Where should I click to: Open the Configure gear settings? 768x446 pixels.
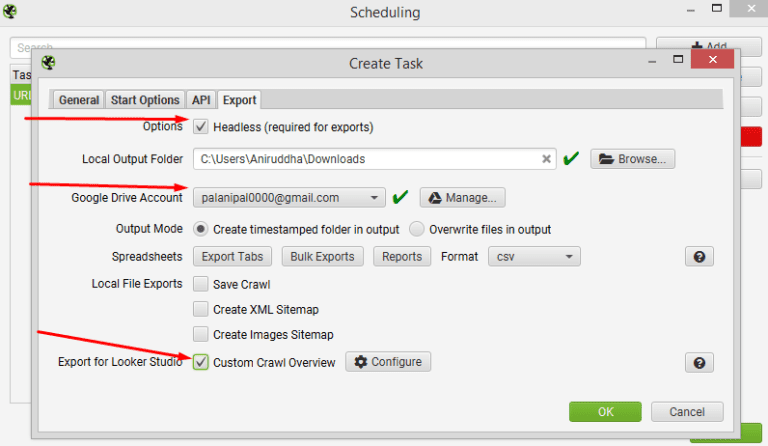coord(388,362)
